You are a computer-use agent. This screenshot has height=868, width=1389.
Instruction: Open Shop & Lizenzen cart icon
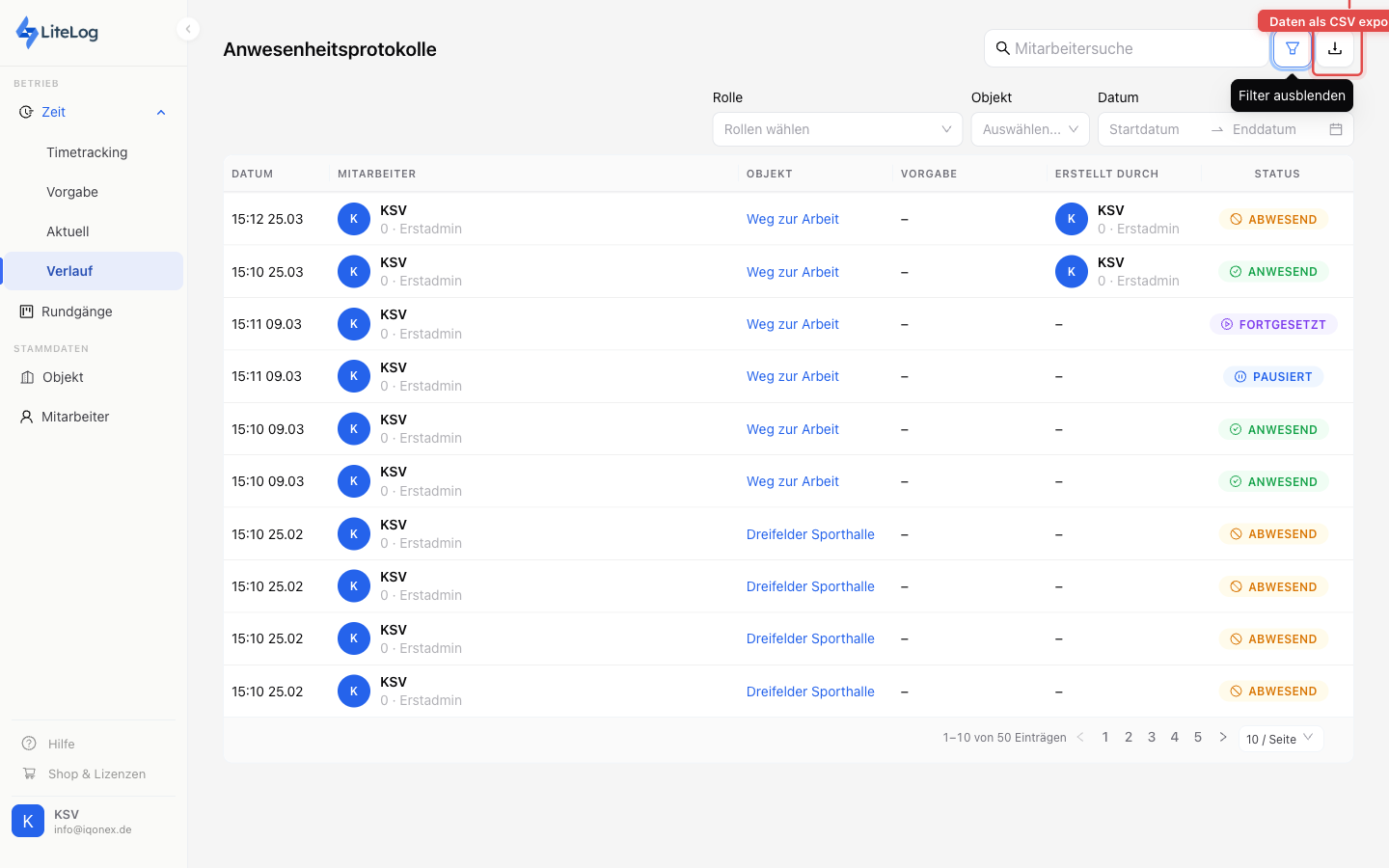tap(29, 773)
